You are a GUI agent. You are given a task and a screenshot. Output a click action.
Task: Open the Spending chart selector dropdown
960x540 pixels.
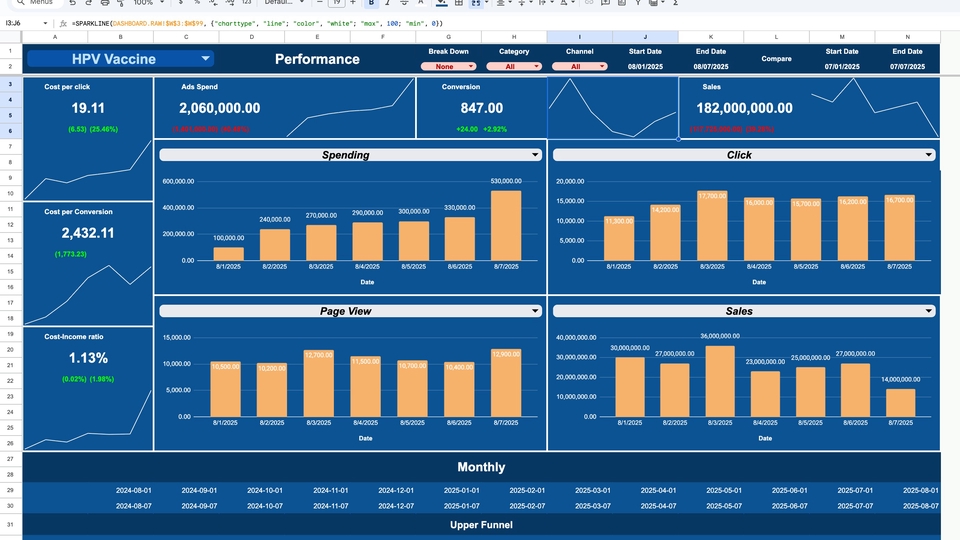pos(536,155)
